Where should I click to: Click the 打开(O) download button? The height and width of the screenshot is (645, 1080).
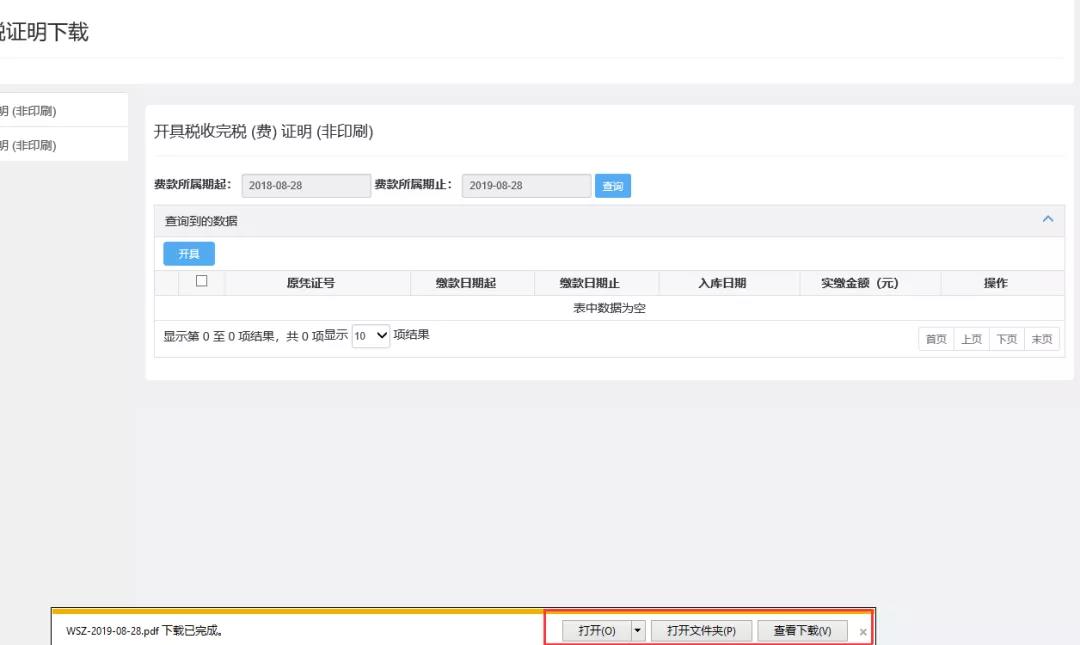pyautogui.click(x=597, y=631)
